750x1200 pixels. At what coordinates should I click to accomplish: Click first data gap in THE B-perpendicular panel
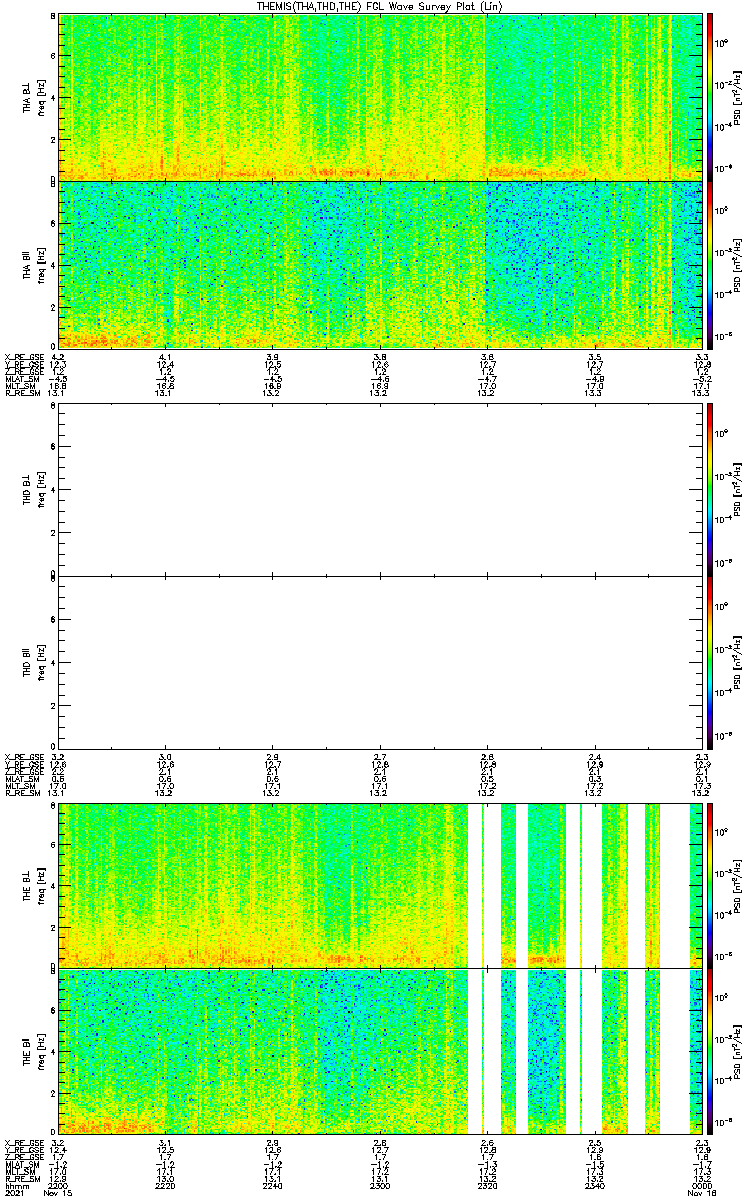[x=475, y=884]
